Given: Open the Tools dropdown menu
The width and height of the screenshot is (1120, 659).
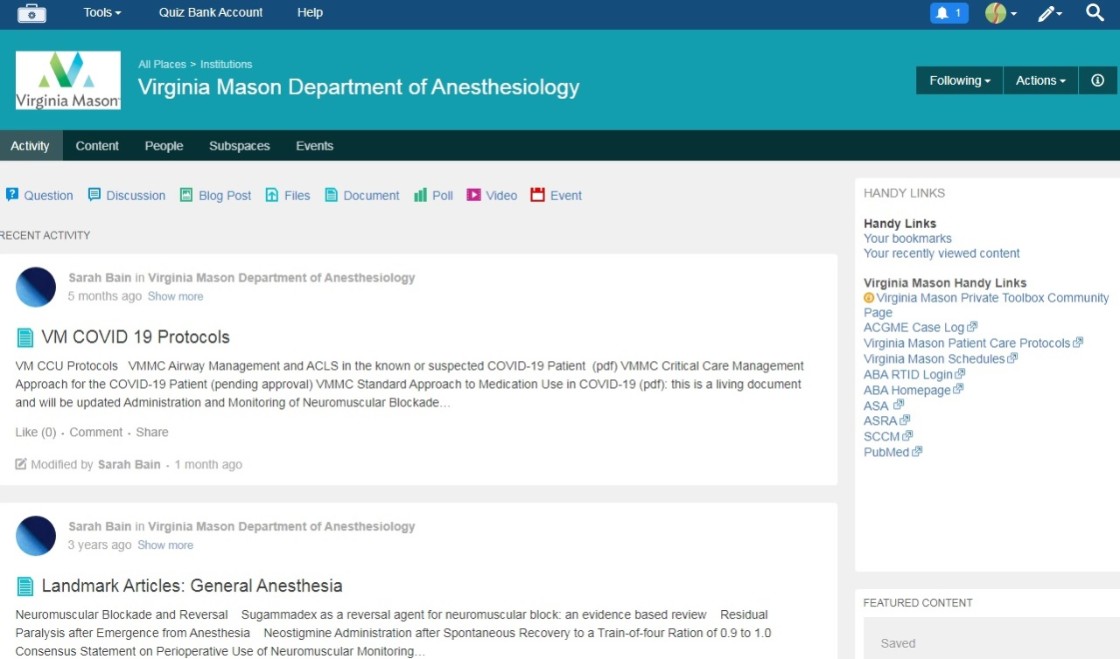Looking at the screenshot, I should click(x=102, y=12).
